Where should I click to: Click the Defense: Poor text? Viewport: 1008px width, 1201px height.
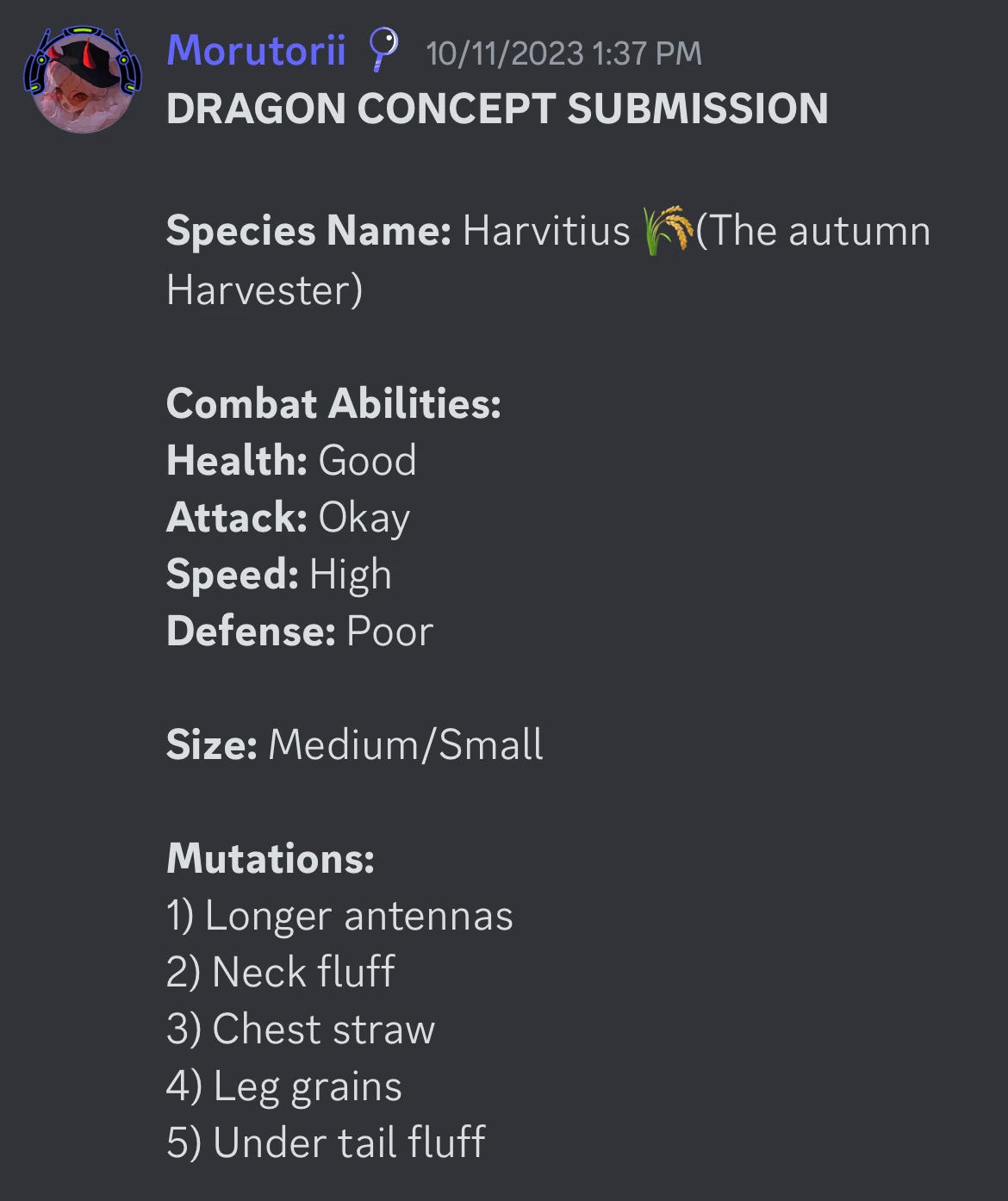(x=300, y=631)
